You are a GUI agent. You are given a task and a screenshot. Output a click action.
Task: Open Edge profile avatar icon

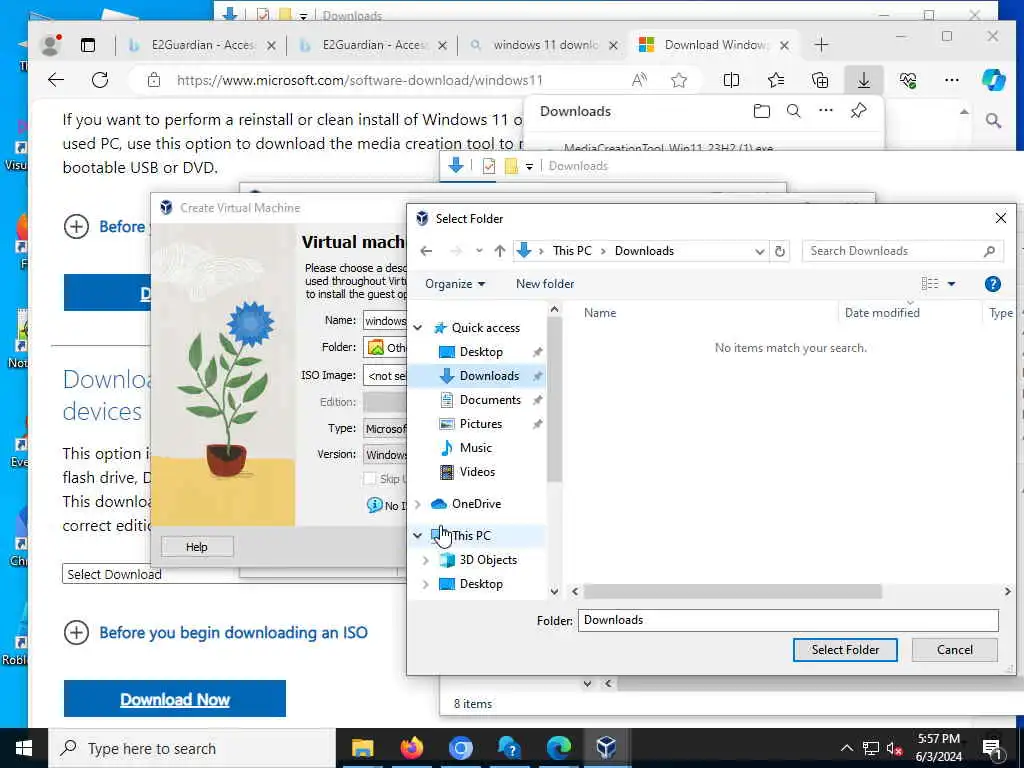(51, 44)
